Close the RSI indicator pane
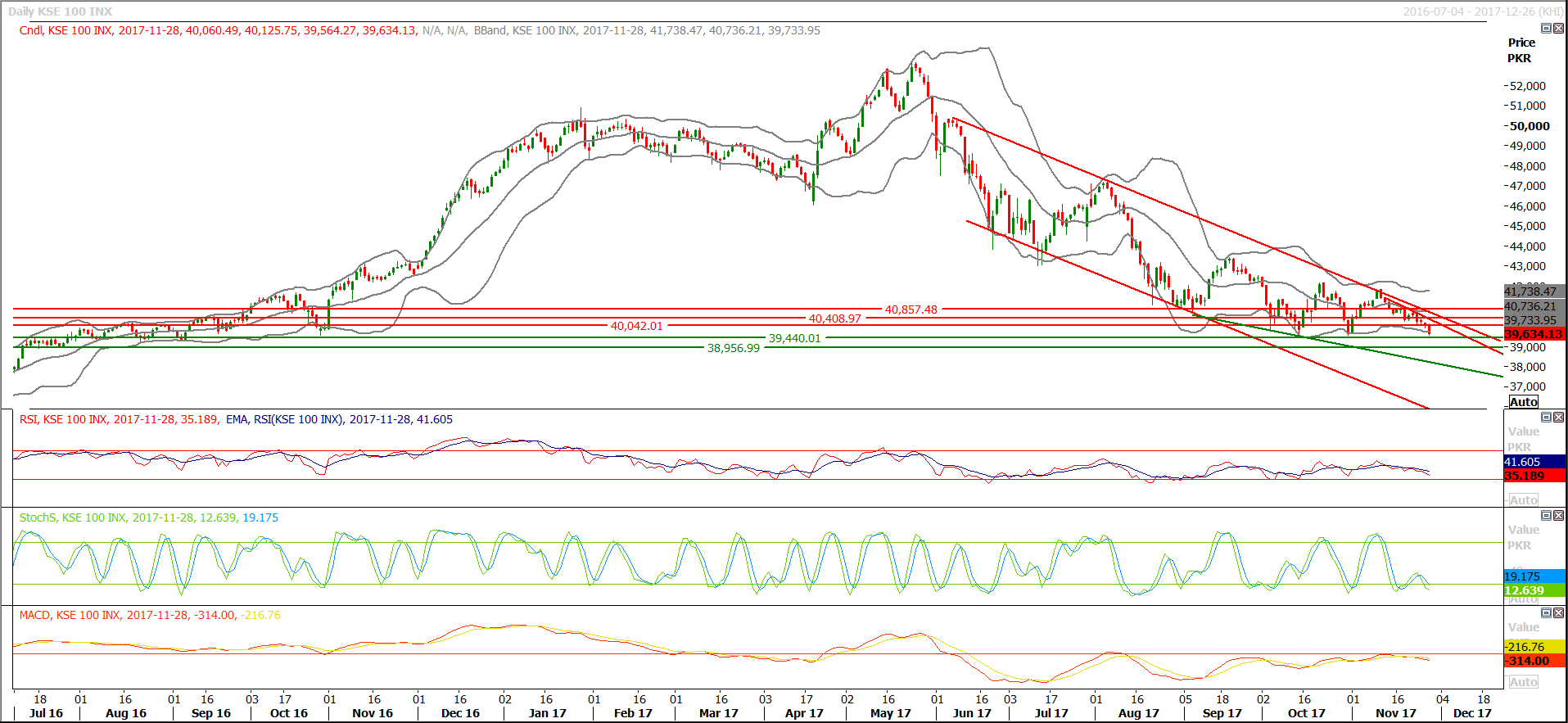 tap(1558, 418)
